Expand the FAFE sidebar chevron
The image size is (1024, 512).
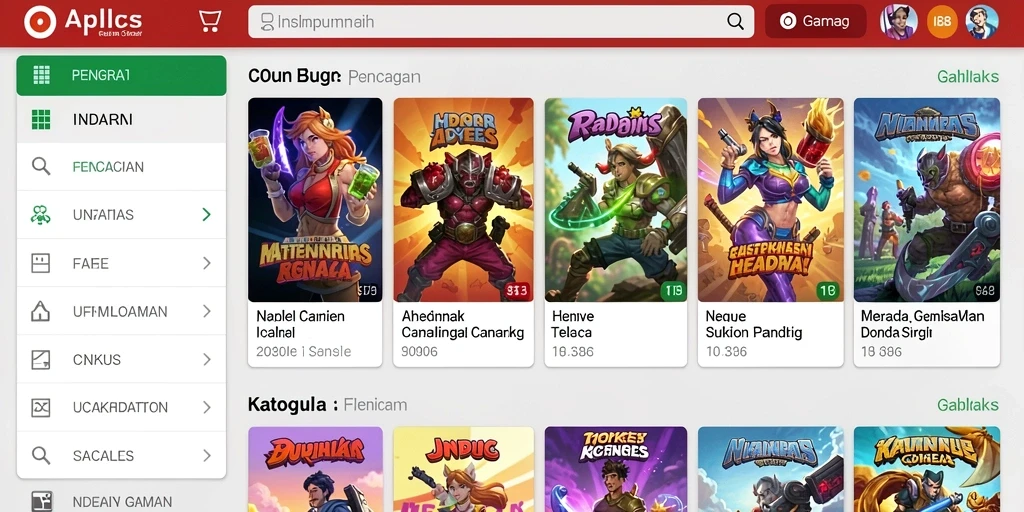click(x=206, y=263)
